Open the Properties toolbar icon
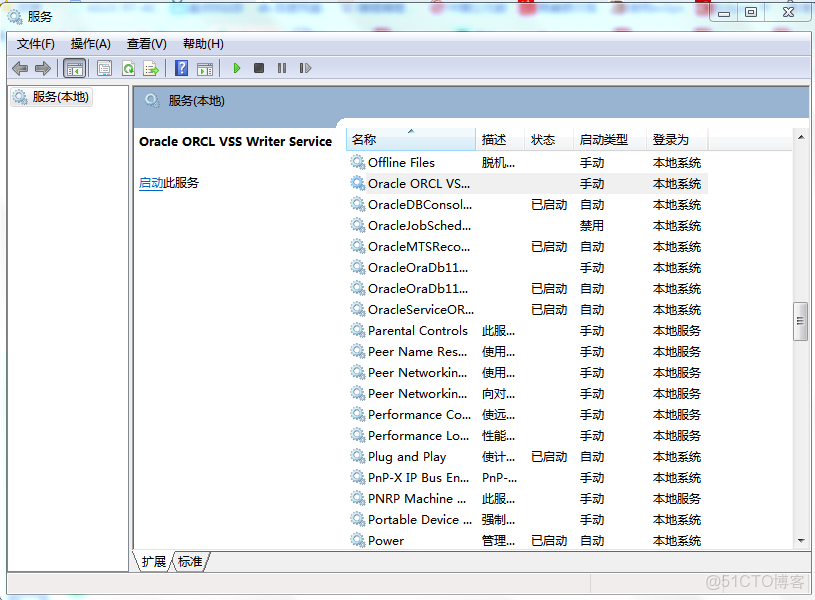815x600 pixels. tap(104, 68)
